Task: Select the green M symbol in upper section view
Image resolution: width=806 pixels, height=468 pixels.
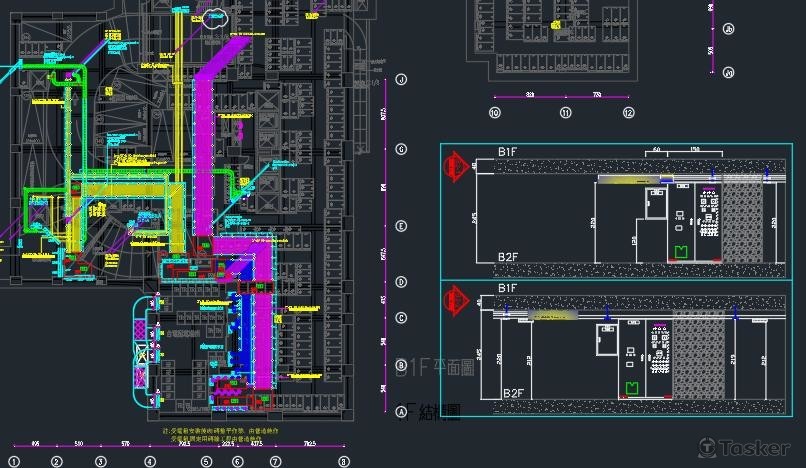Action: tap(681, 251)
